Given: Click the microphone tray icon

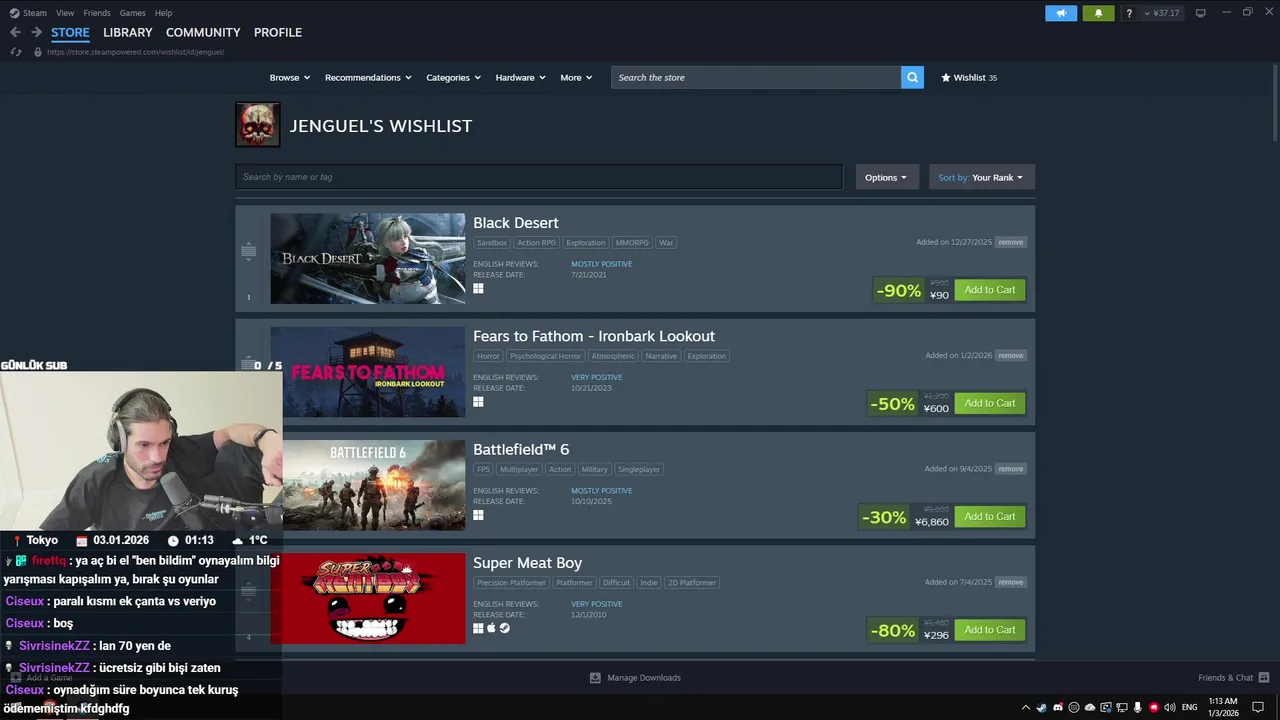Looking at the screenshot, I should pyautogui.click(x=1137, y=707).
